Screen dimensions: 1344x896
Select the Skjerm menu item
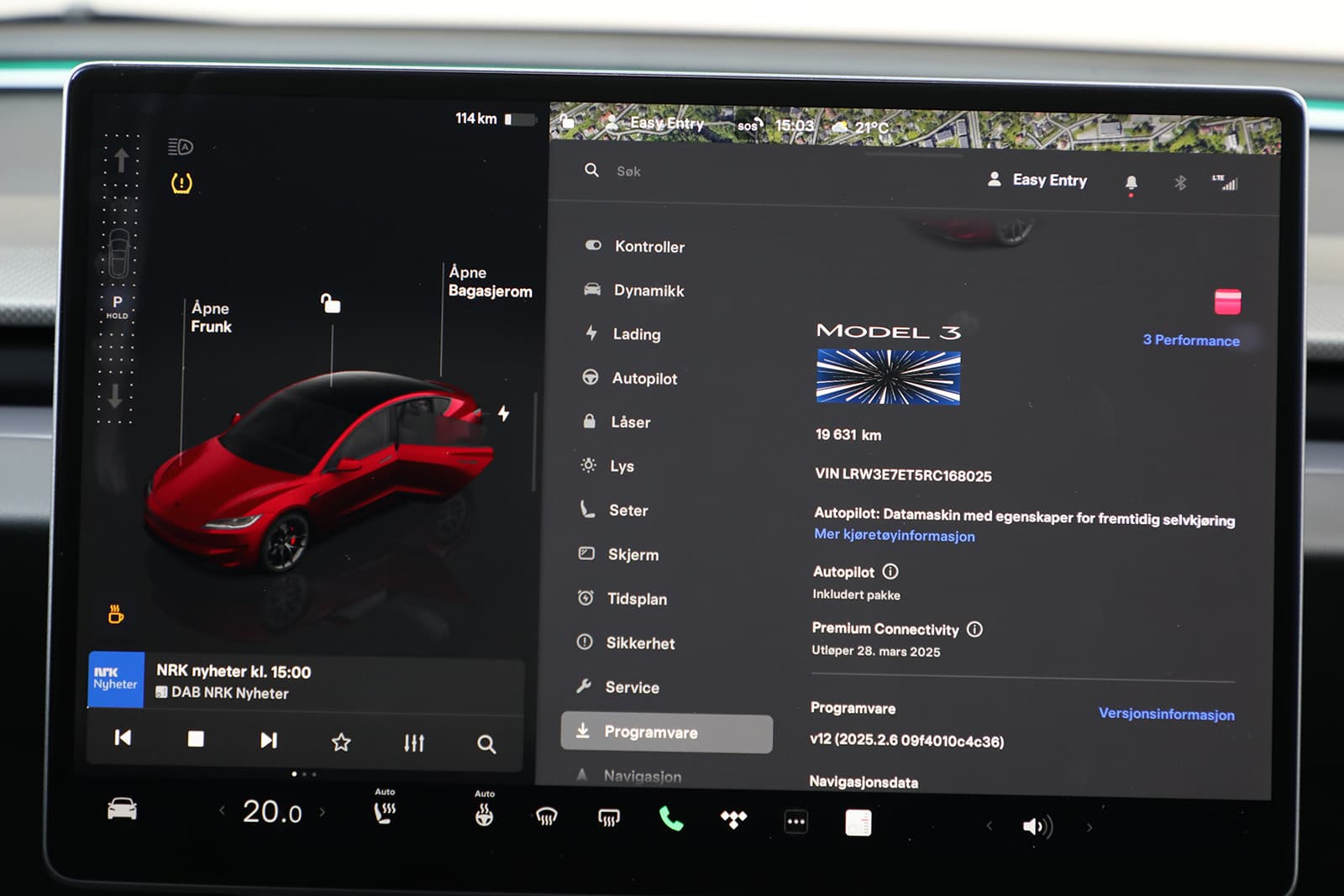click(x=619, y=554)
